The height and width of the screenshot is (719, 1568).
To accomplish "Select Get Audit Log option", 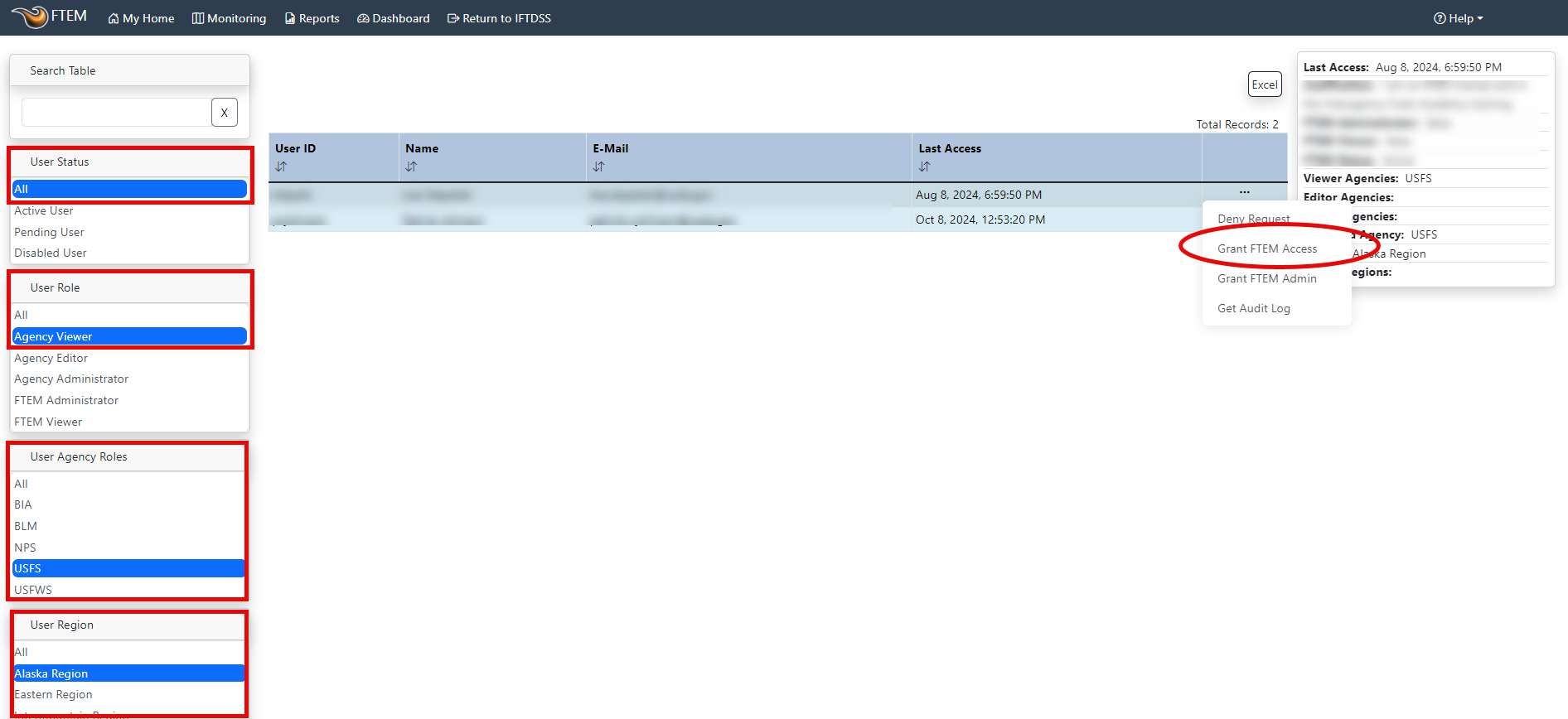I will click(1254, 308).
